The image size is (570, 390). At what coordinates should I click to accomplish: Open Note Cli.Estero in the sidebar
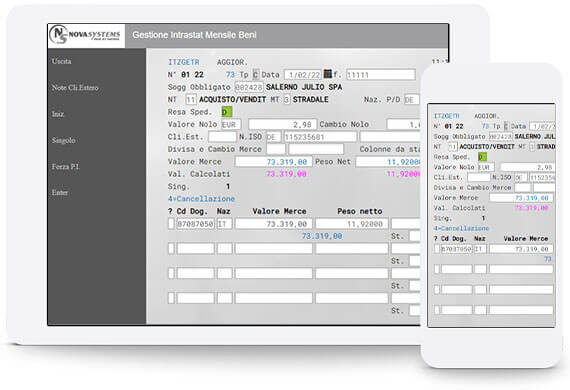[75, 88]
